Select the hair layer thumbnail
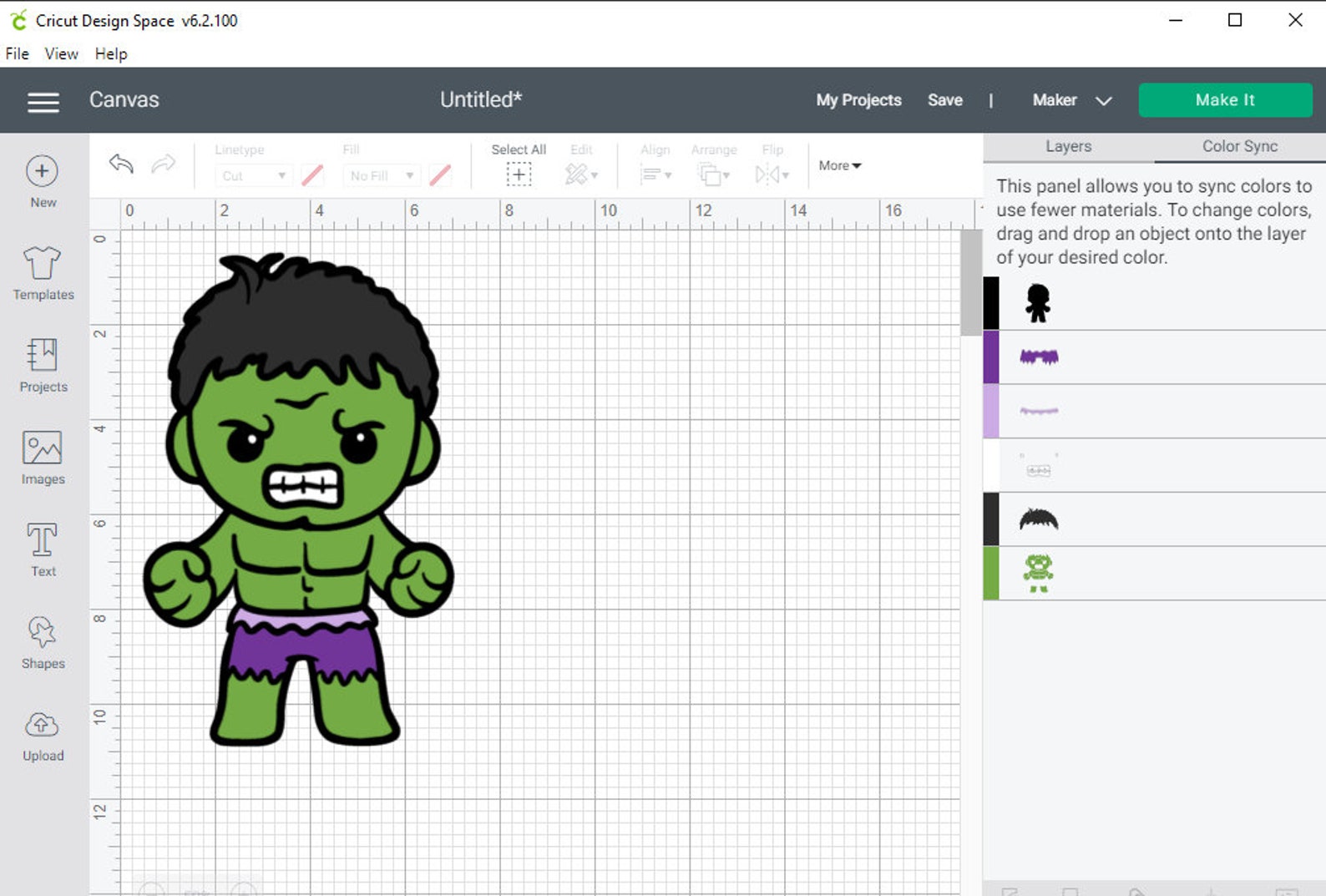1326x896 pixels. (x=1039, y=519)
